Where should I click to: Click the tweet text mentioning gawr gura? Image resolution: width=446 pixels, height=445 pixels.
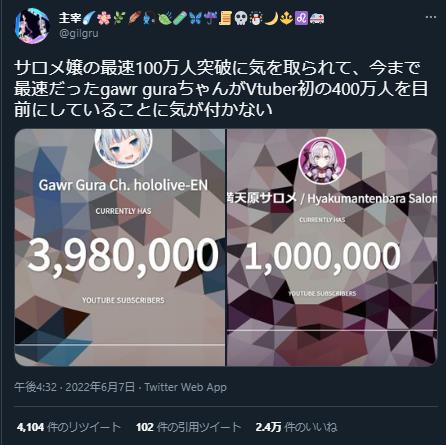221,89
